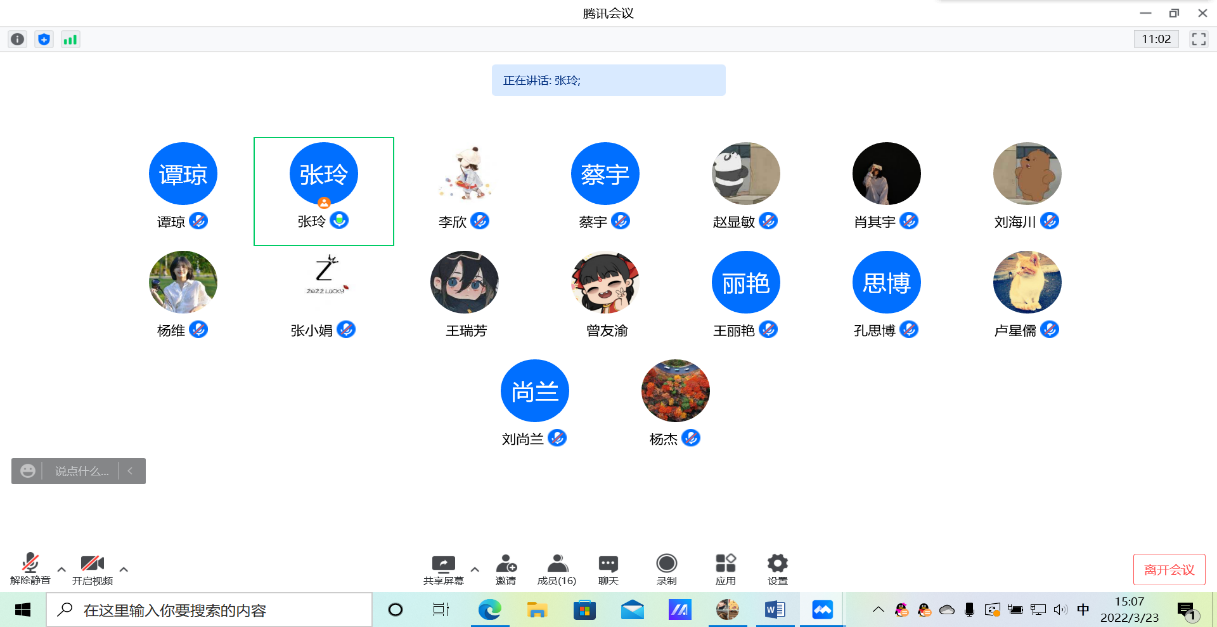
Task: Expand video options arrow beside 开启视频
Action: click(124, 569)
